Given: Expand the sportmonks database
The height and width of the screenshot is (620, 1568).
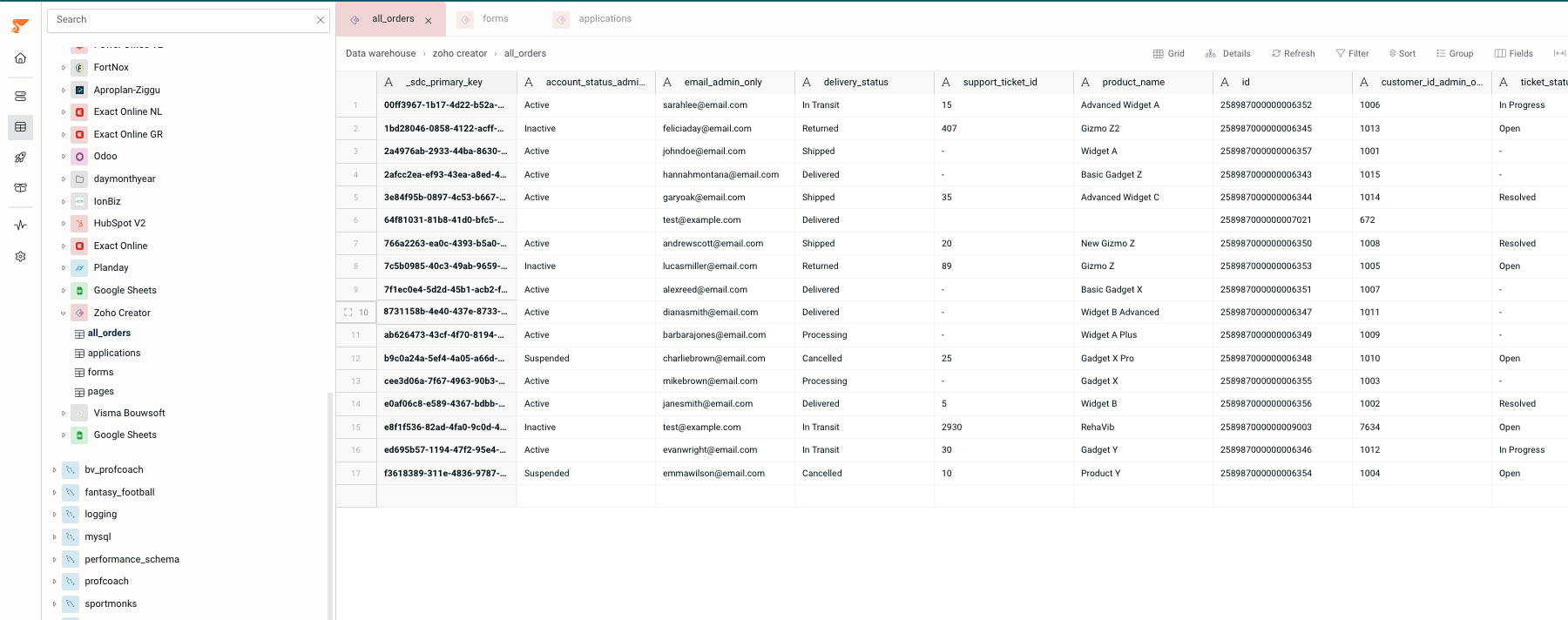Looking at the screenshot, I should [54, 604].
